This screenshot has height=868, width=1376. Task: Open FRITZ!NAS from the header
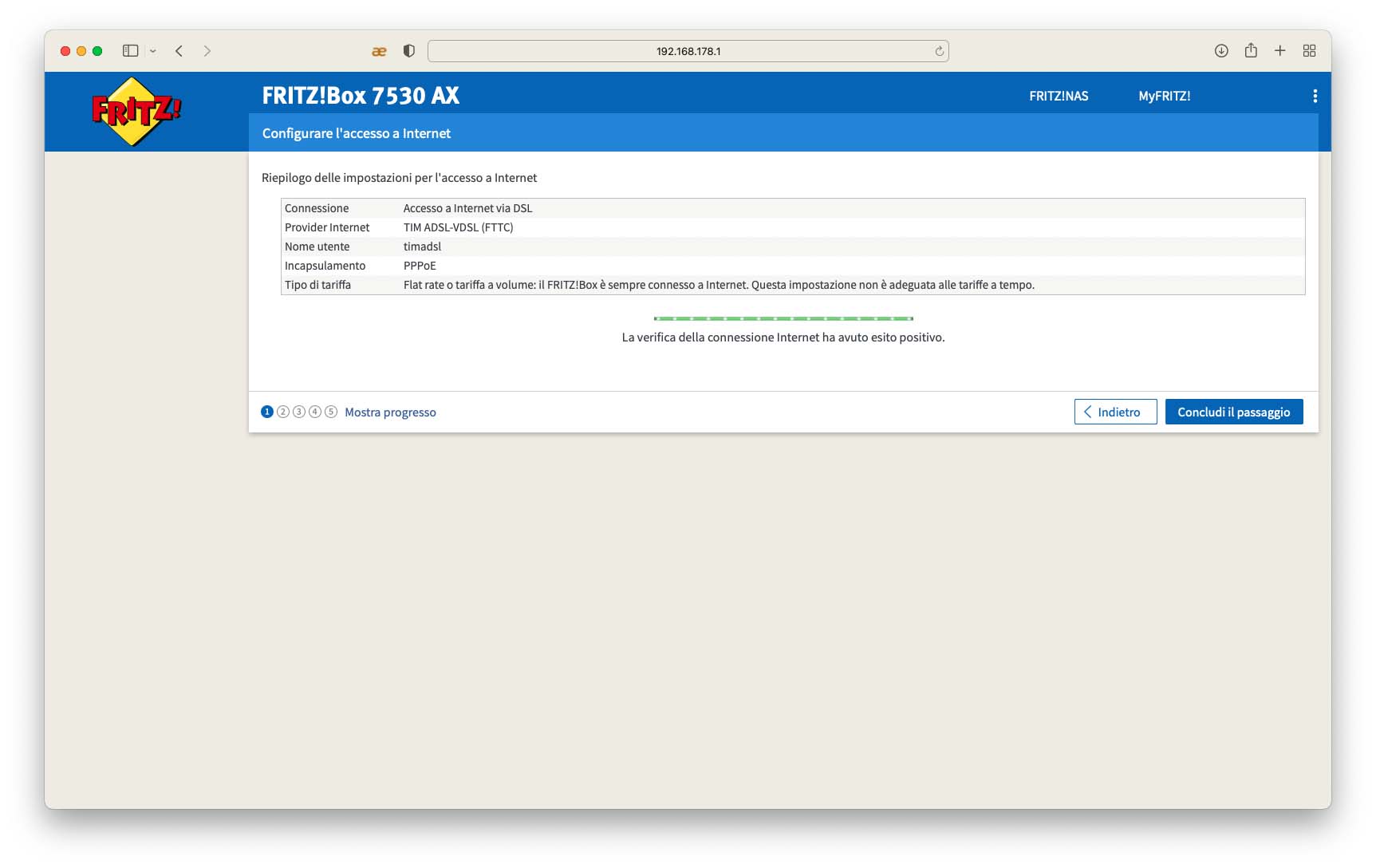tap(1059, 96)
